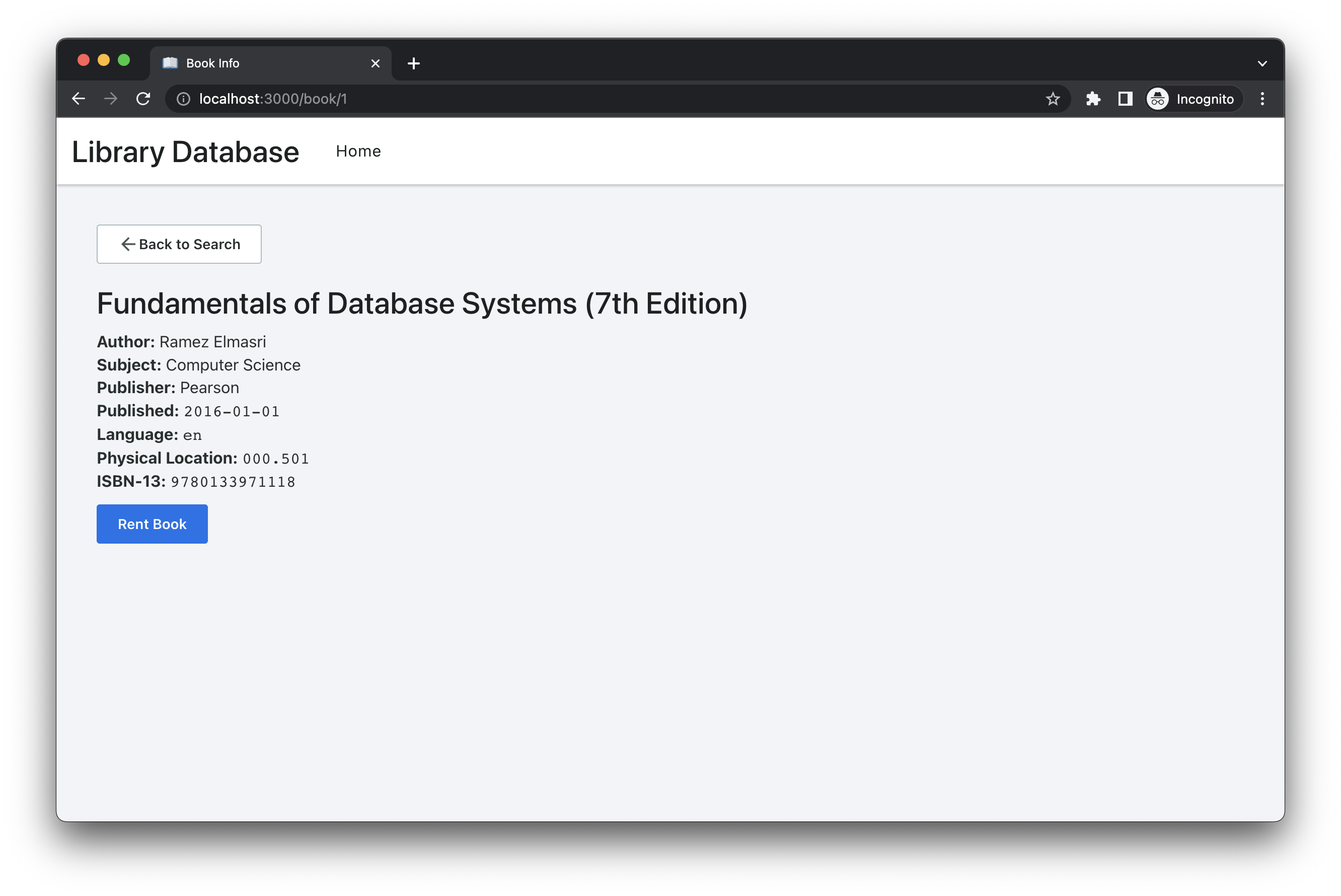Screen dimensions: 1341x896
Task: Select the Book Info tab
Action: (257, 63)
